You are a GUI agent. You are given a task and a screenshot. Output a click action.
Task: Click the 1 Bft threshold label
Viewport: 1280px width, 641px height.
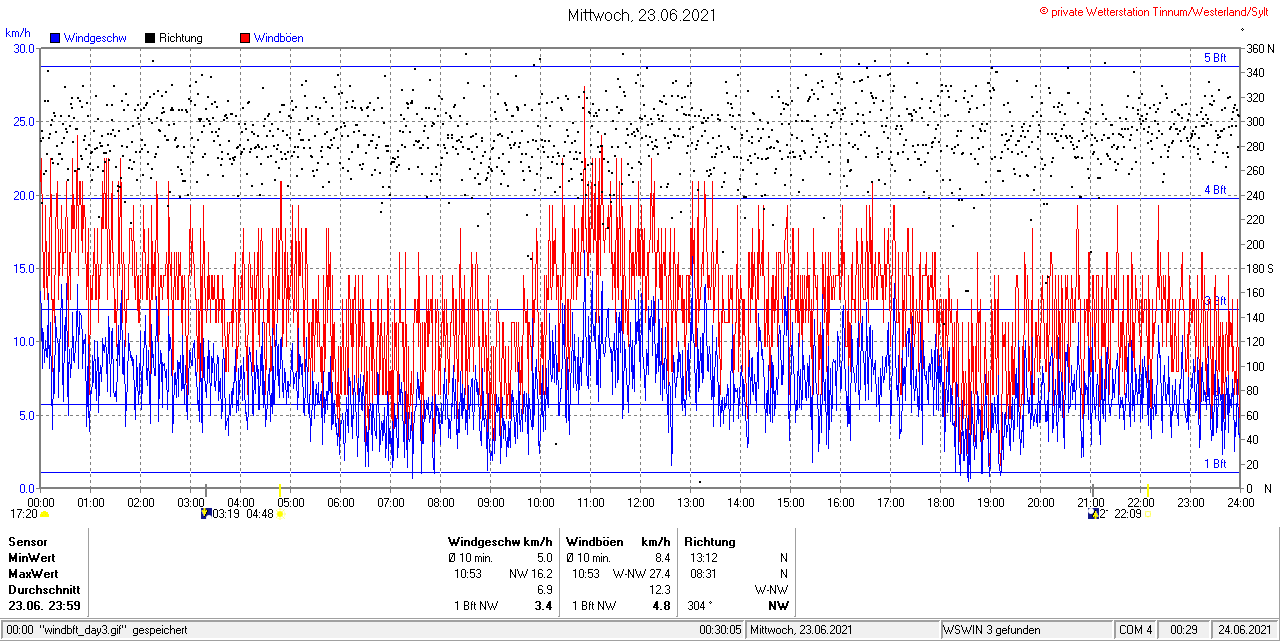click(1214, 464)
